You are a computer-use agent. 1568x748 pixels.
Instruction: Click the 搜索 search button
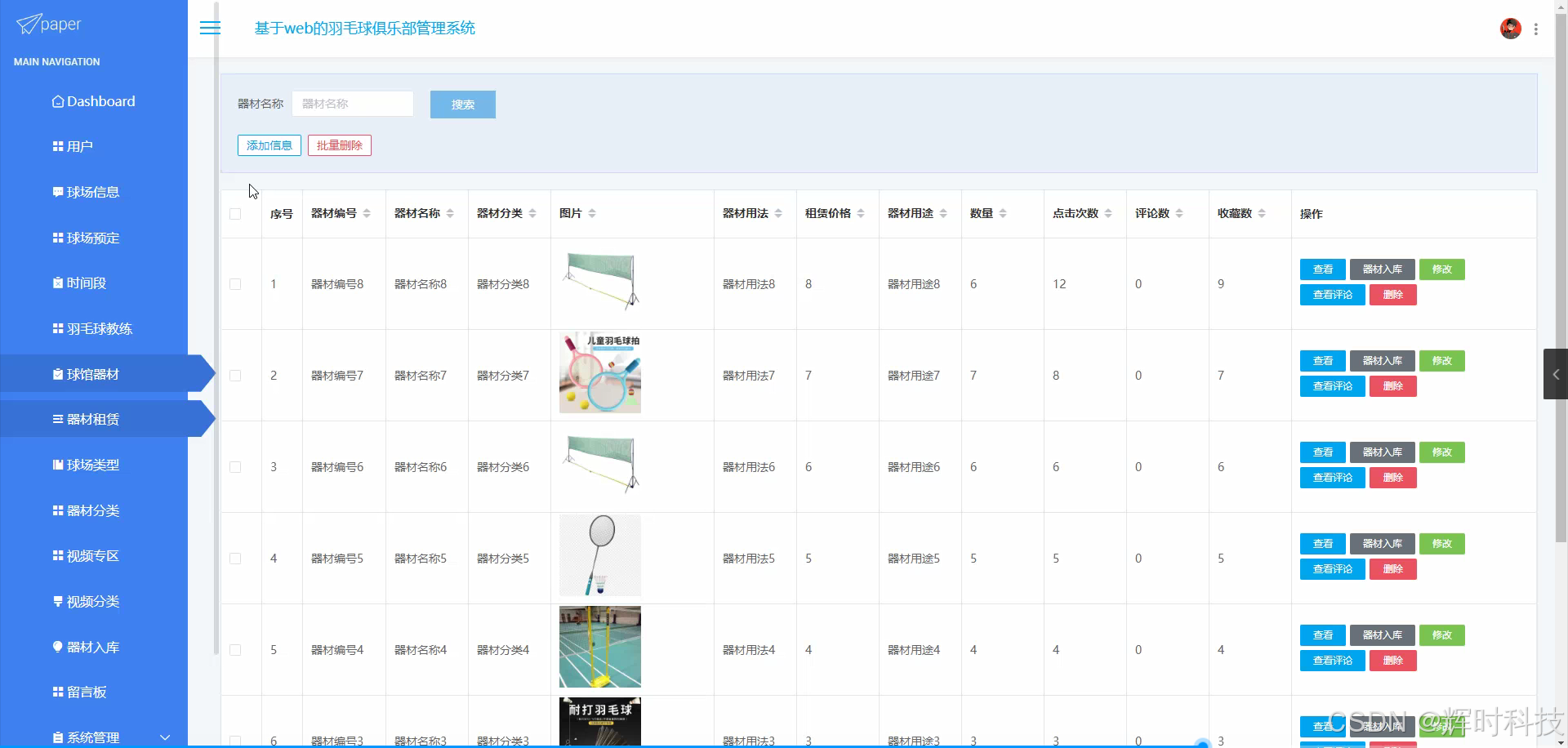tap(463, 105)
